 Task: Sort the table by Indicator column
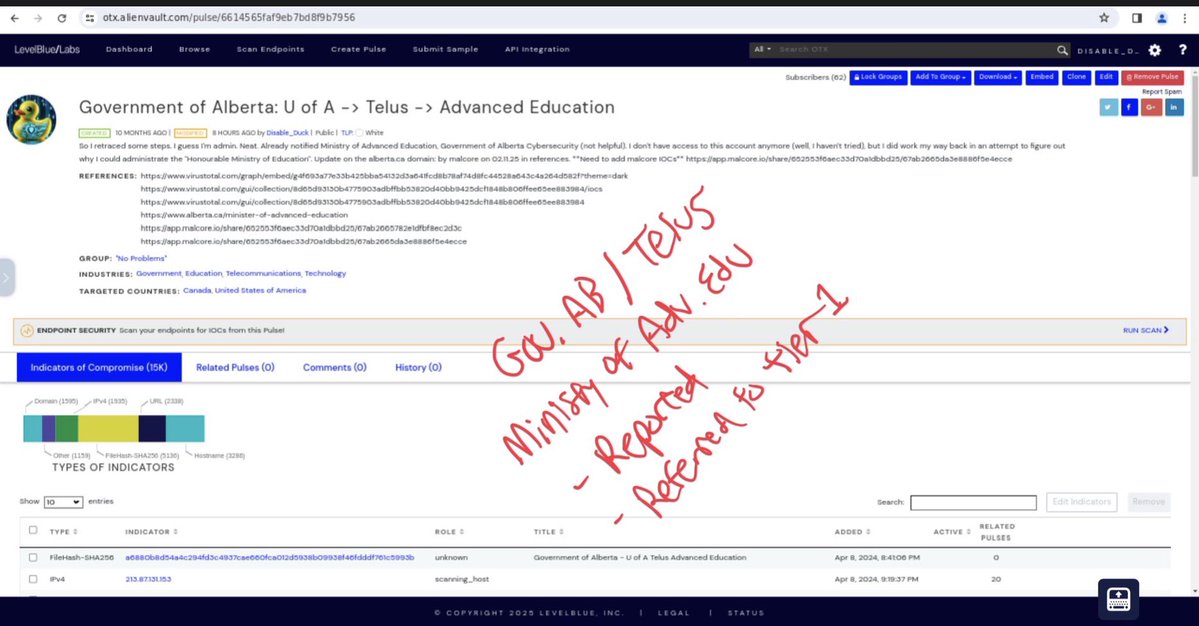[151, 532]
